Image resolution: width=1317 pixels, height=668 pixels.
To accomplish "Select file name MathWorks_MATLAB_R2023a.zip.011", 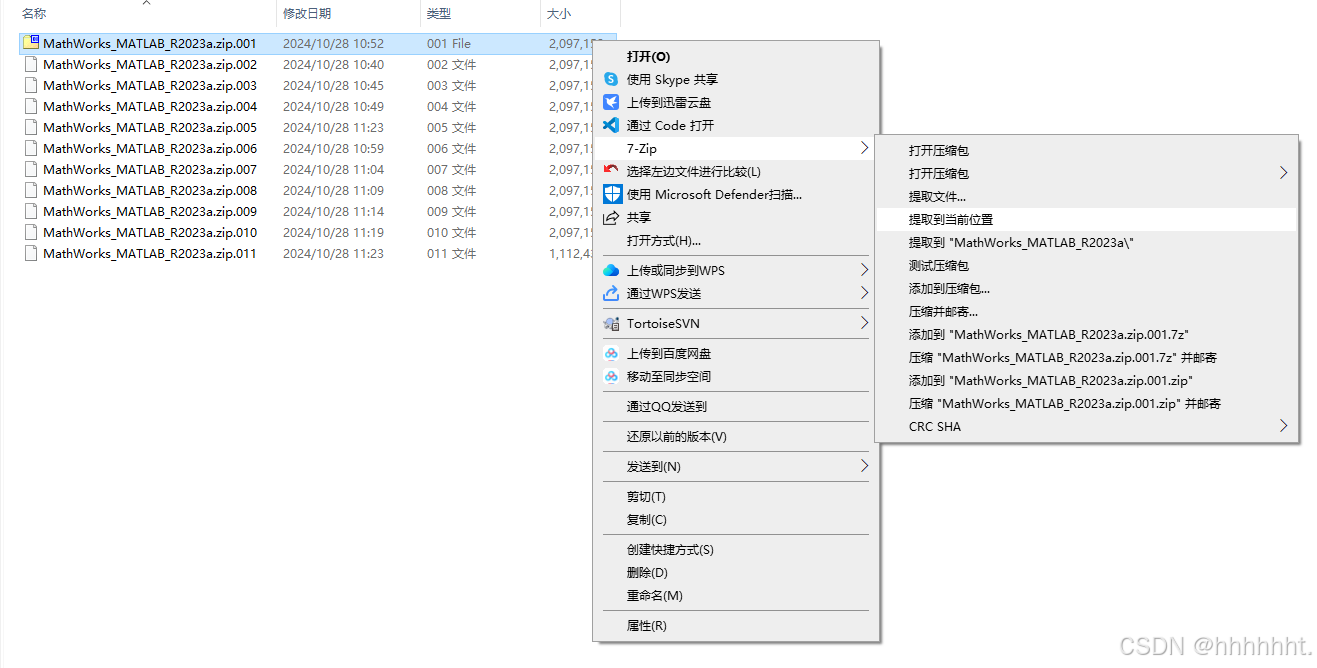I will 150,253.
